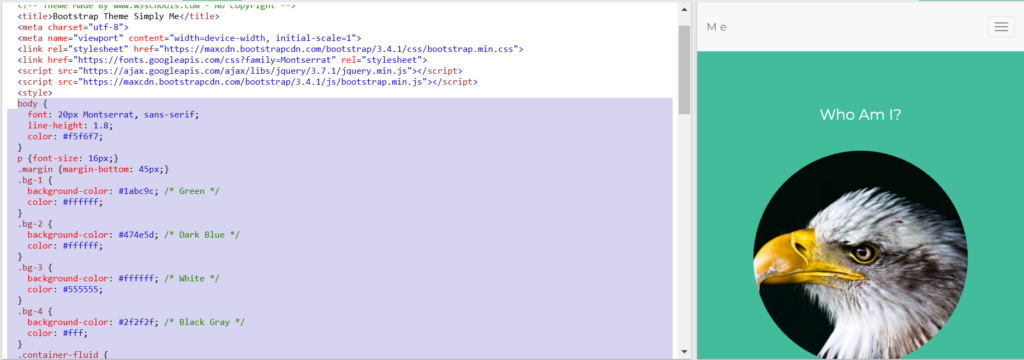Click the bootstrap.min.css stylesheet link line
The width and height of the screenshot is (1024, 360).
coord(270,49)
